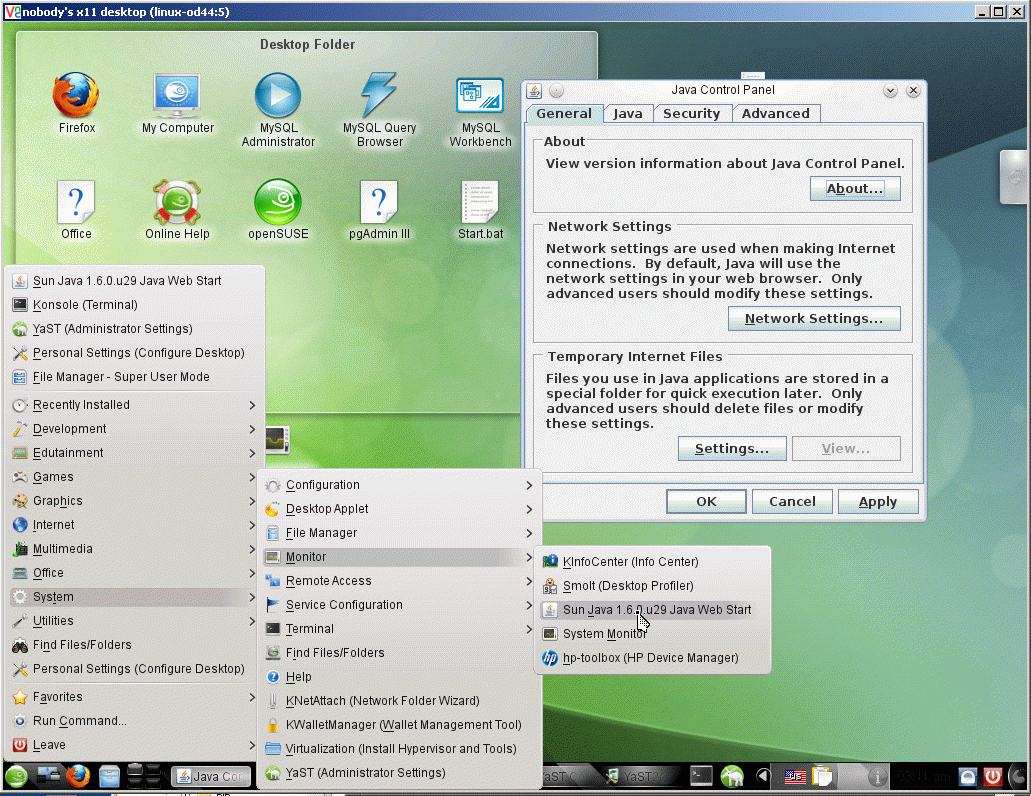The image size is (1031, 796).
Task: Open the Office desktop icon
Action: 76,210
